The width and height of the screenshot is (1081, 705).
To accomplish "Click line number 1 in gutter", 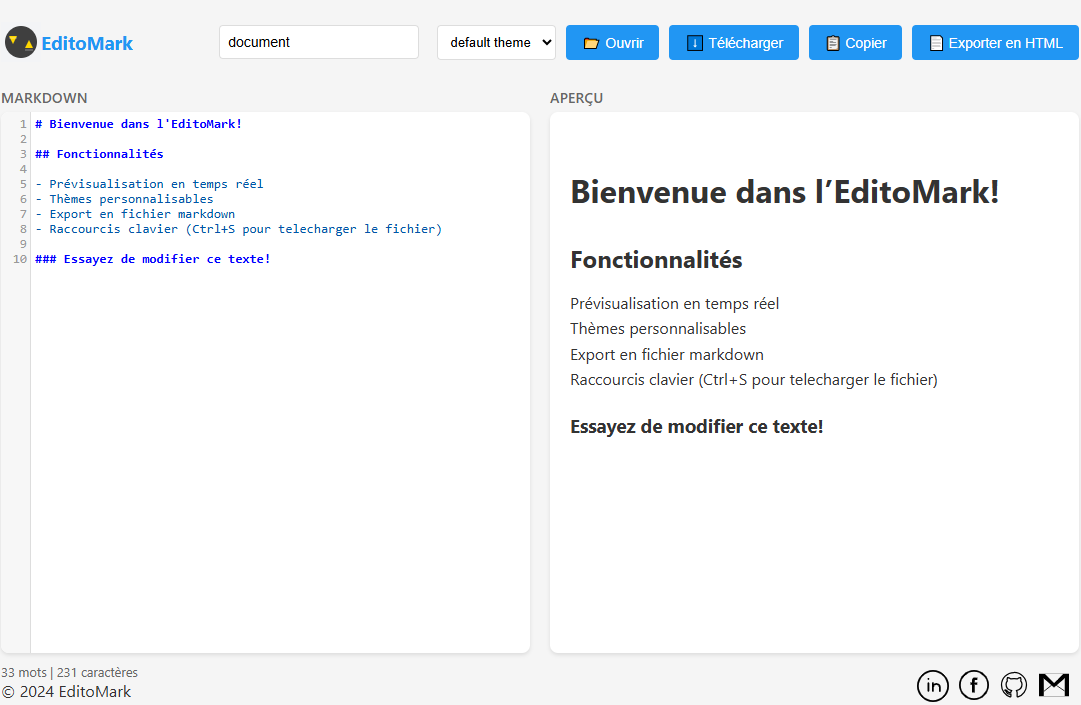I will pyautogui.click(x=23, y=124).
